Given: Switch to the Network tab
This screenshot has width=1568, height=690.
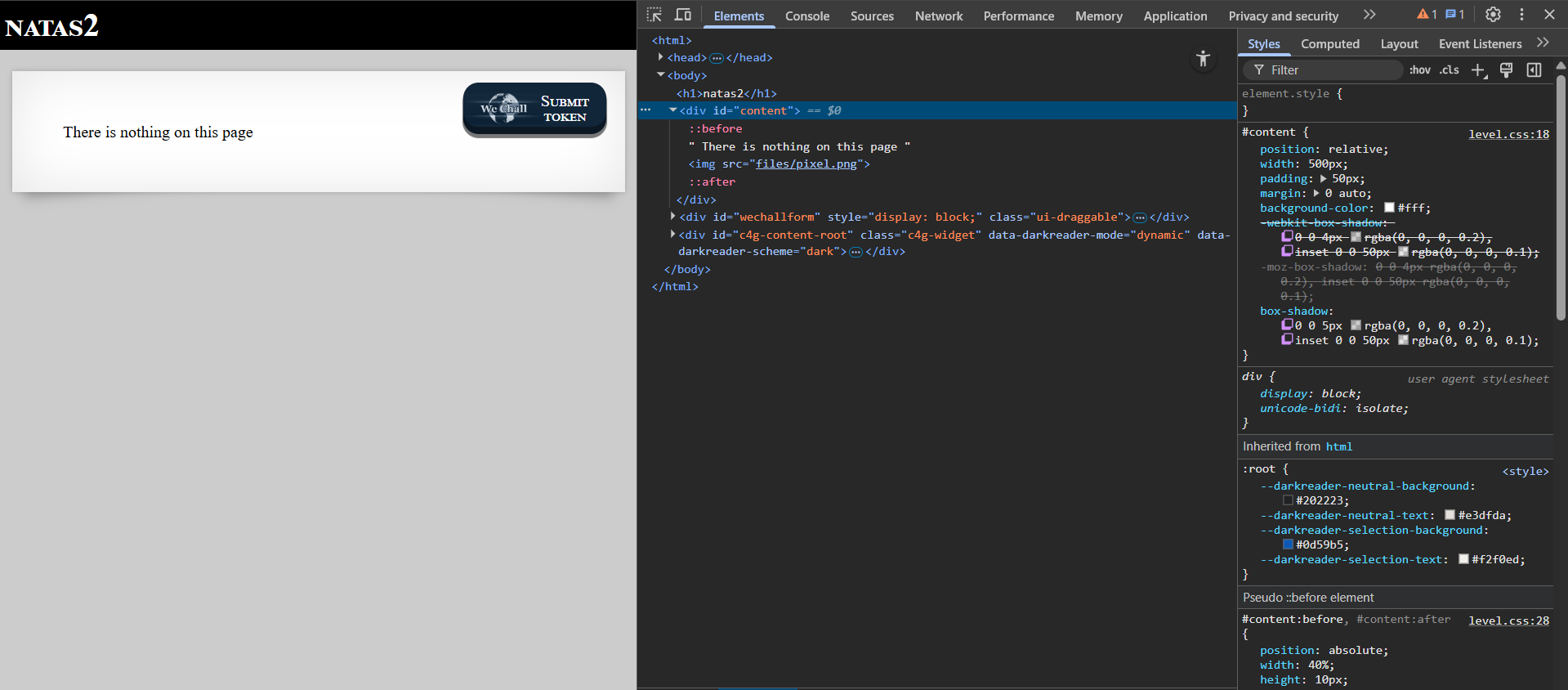Looking at the screenshot, I should [x=938, y=16].
